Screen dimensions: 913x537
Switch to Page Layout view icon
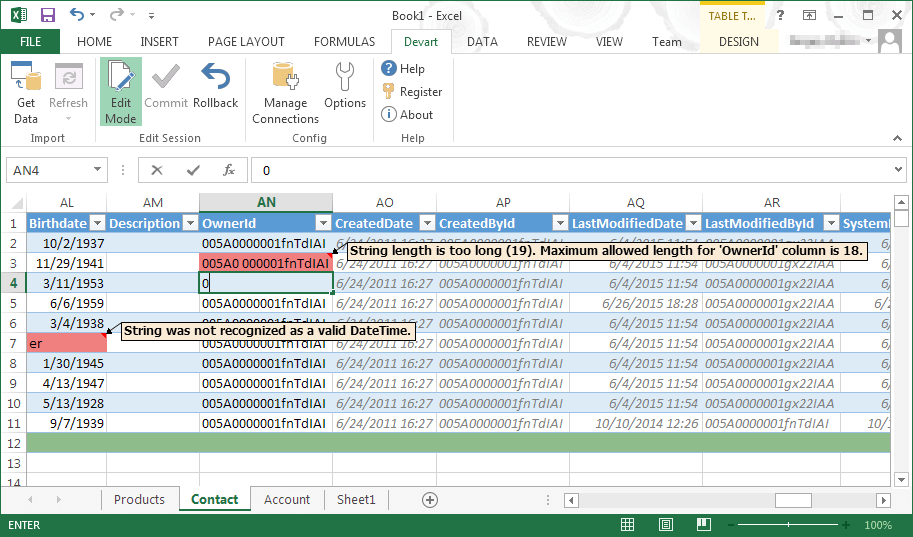(666, 525)
